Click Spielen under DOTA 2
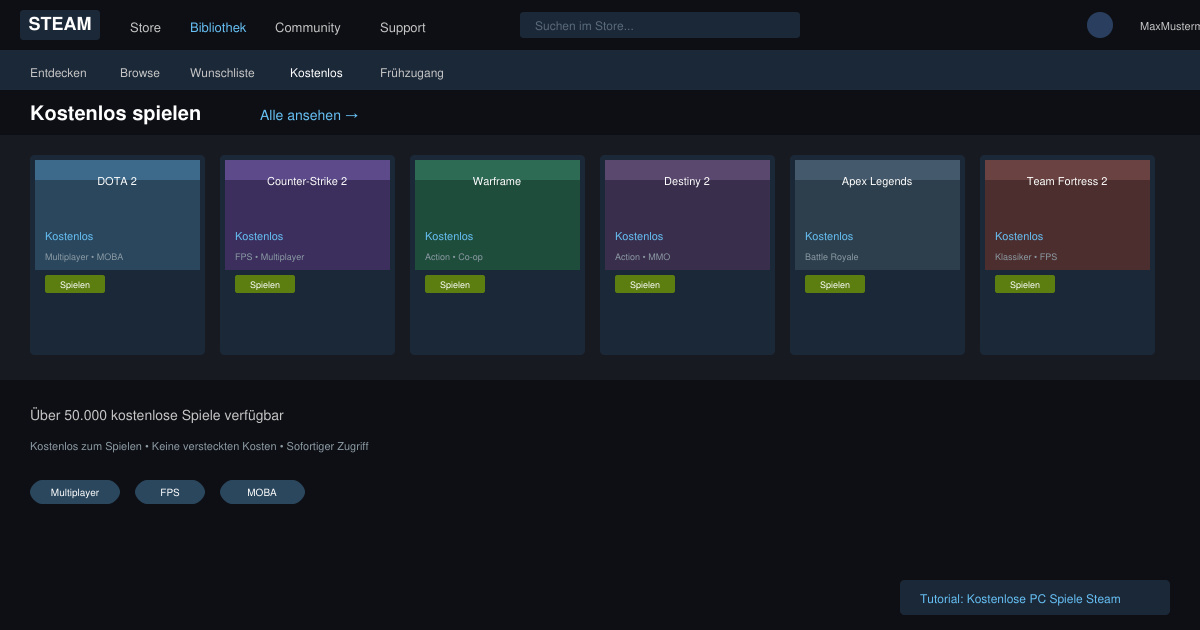This screenshot has width=1200, height=630. pyautogui.click(x=75, y=284)
